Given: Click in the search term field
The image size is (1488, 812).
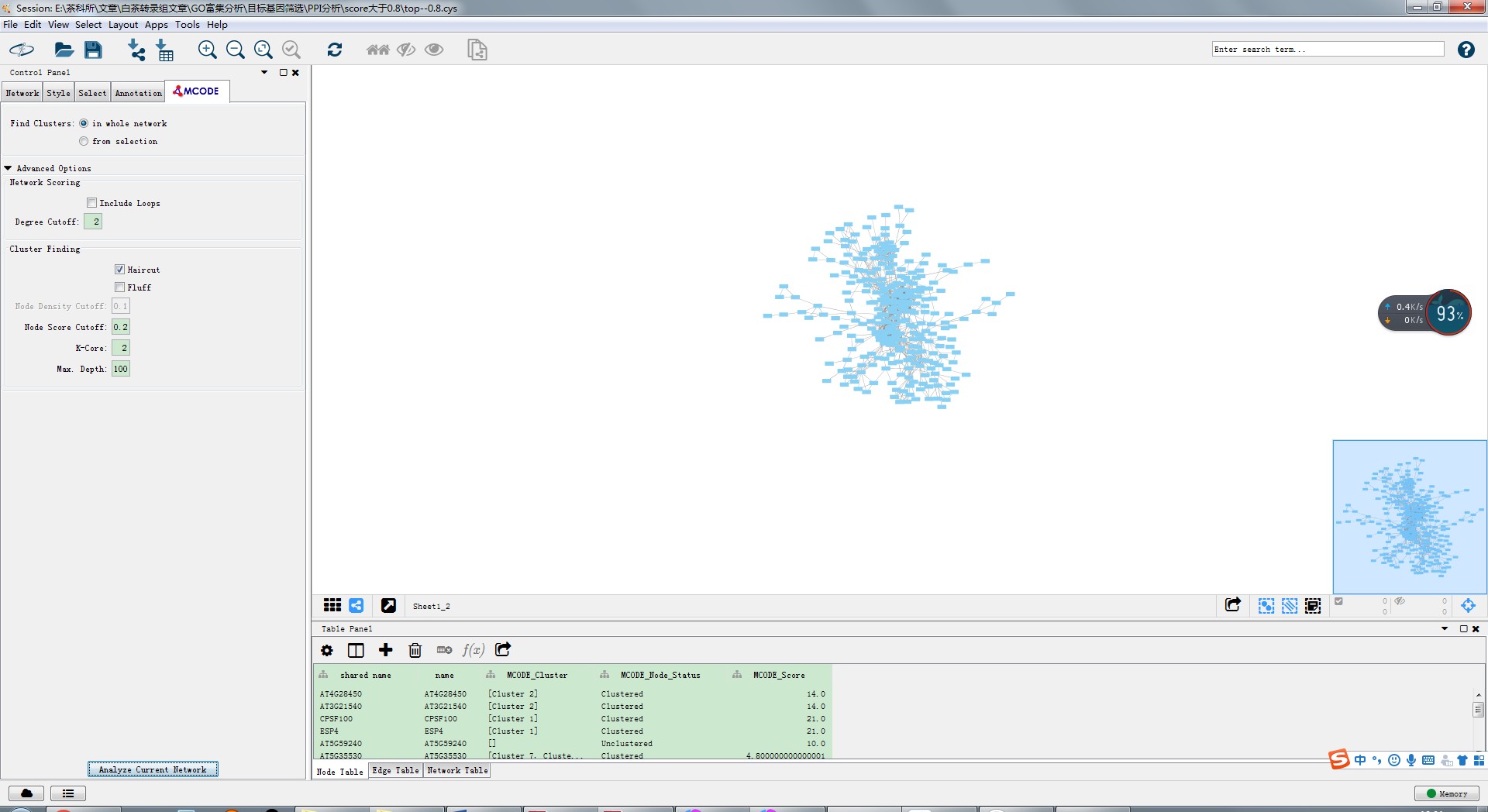Looking at the screenshot, I should pyautogui.click(x=1327, y=50).
